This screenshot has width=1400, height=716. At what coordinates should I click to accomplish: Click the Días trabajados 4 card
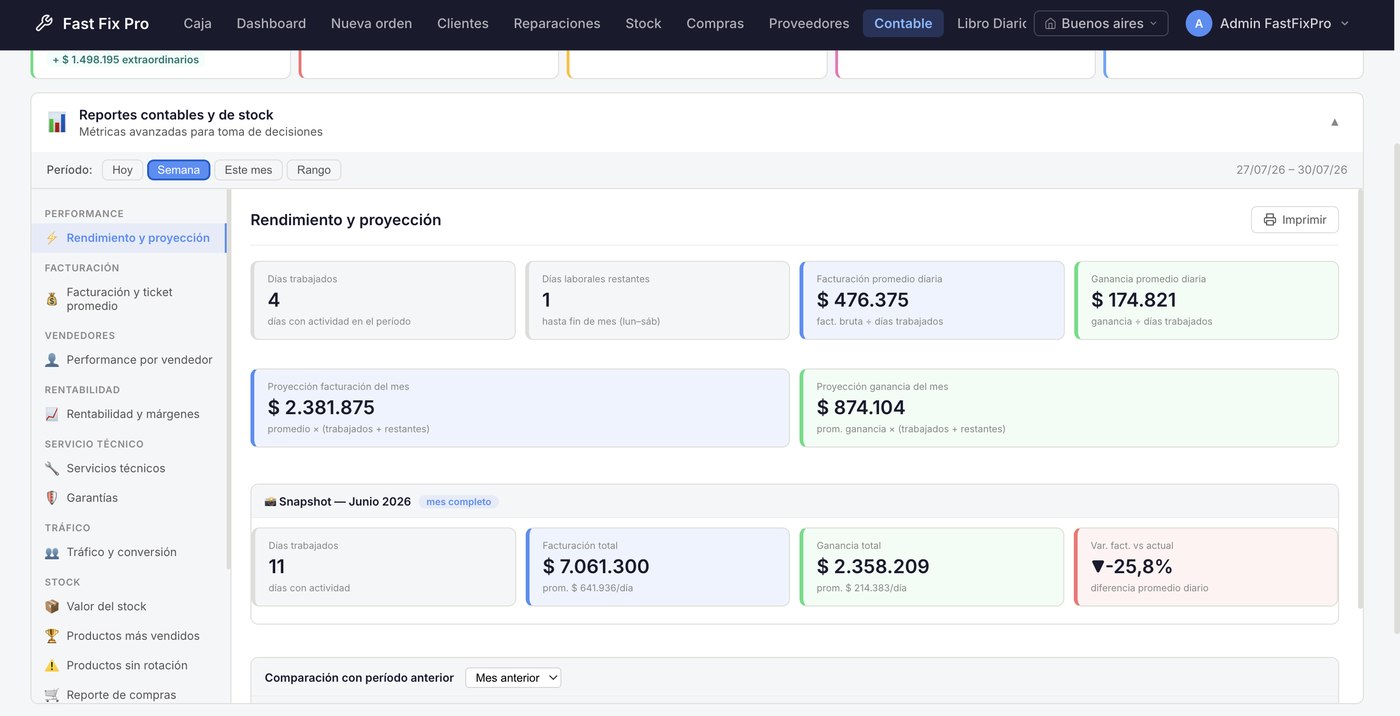coord(383,300)
